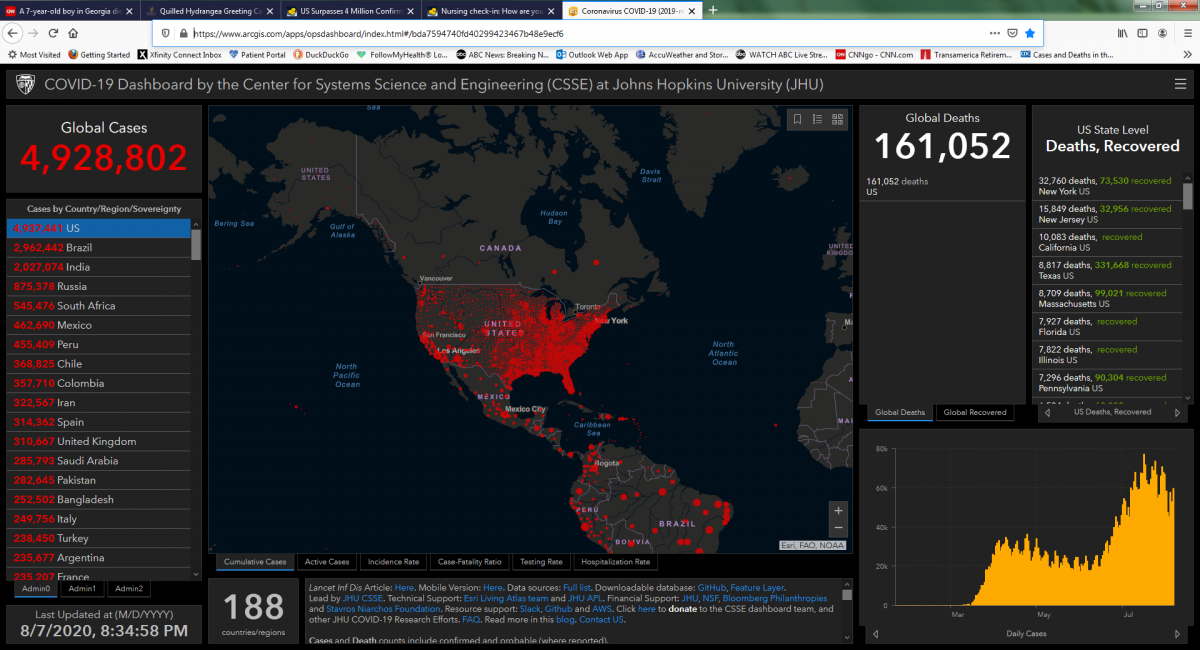The height and width of the screenshot is (650, 1200).
Task: Reload the page with refresh icon
Action: pyautogui.click(x=52, y=33)
